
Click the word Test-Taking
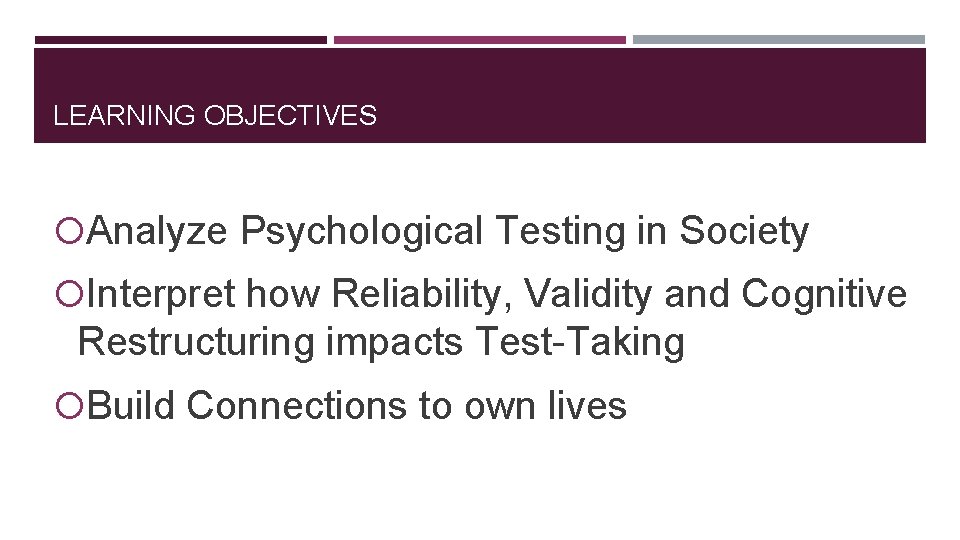click(x=580, y=342)
